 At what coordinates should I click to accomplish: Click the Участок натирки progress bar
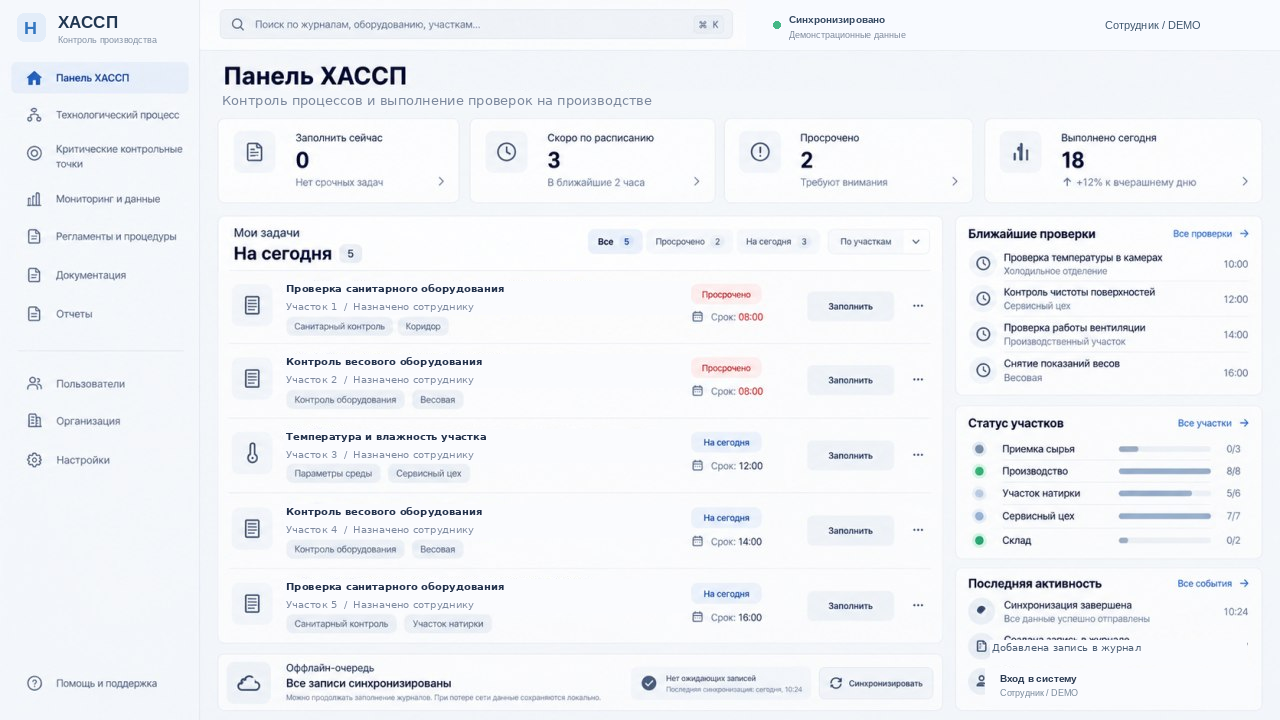[1164, 493]
